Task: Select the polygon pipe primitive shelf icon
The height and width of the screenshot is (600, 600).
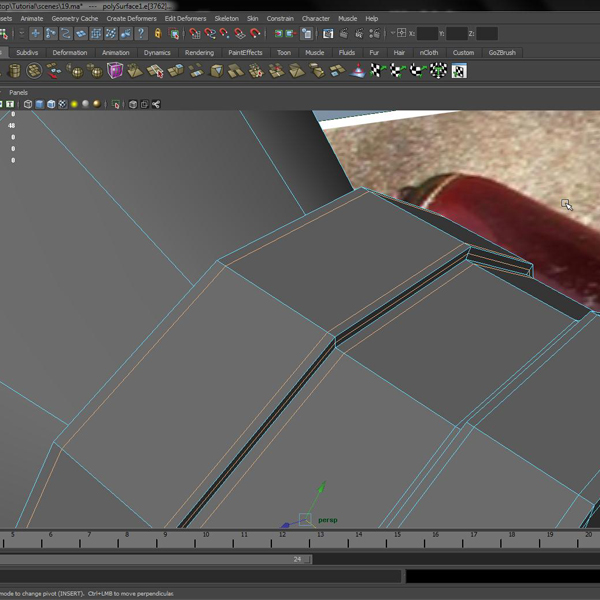Action: coord(14,71)
